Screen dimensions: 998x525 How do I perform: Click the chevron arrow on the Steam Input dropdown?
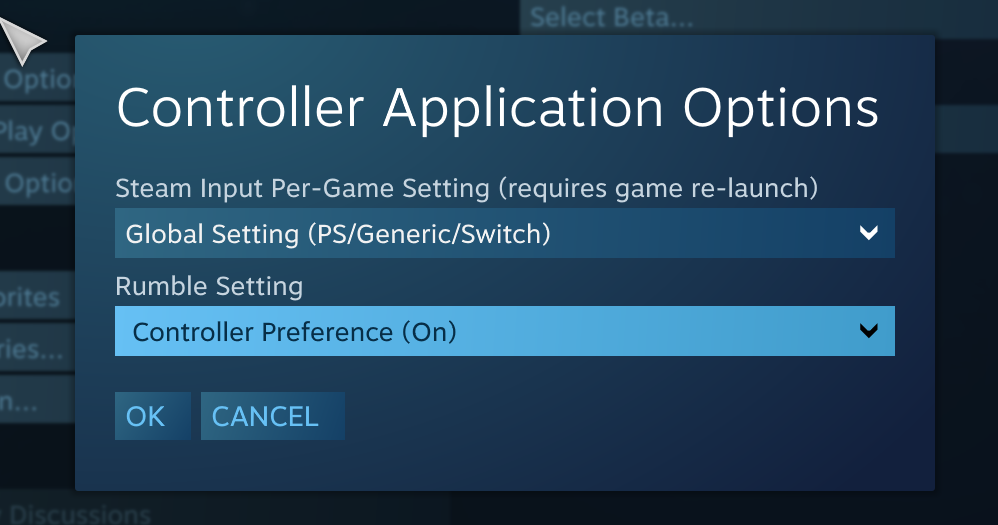(868, 234)
